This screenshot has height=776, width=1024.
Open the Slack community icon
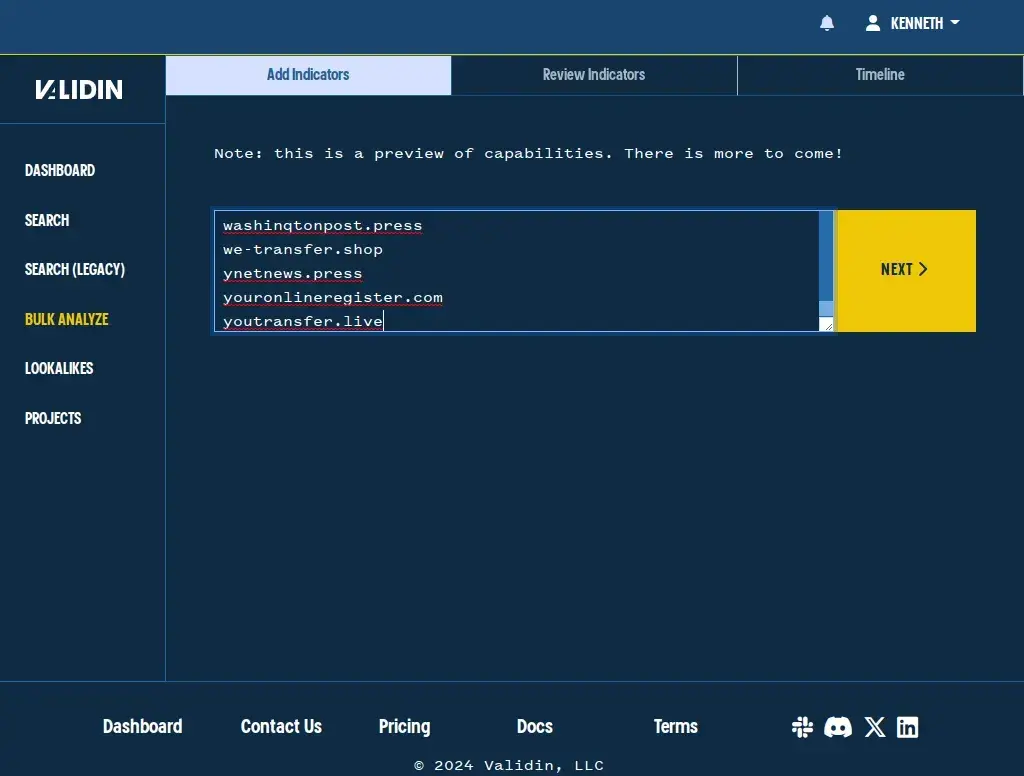[x=802, y=727]
